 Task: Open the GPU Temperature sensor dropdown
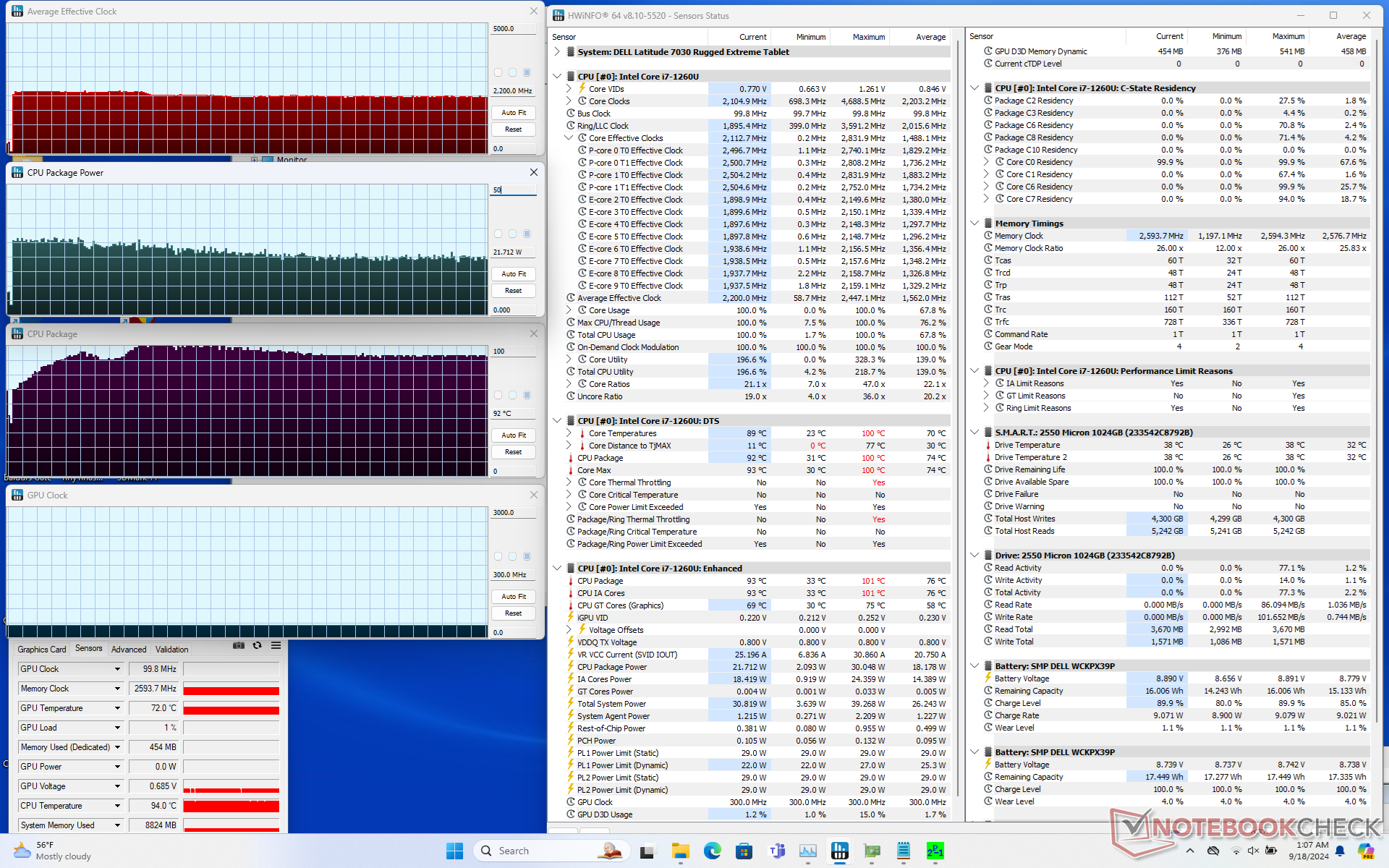point(117,708)
